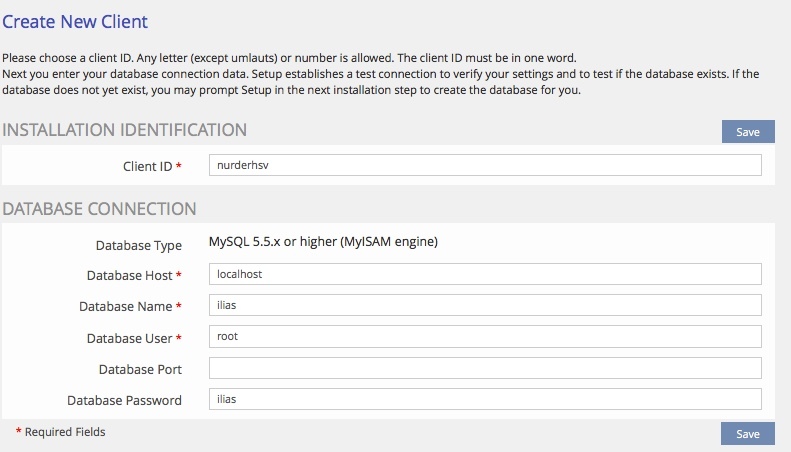Click into the Database User field
This screenshot has height=452, width=791.
click(x=485, y=337)
